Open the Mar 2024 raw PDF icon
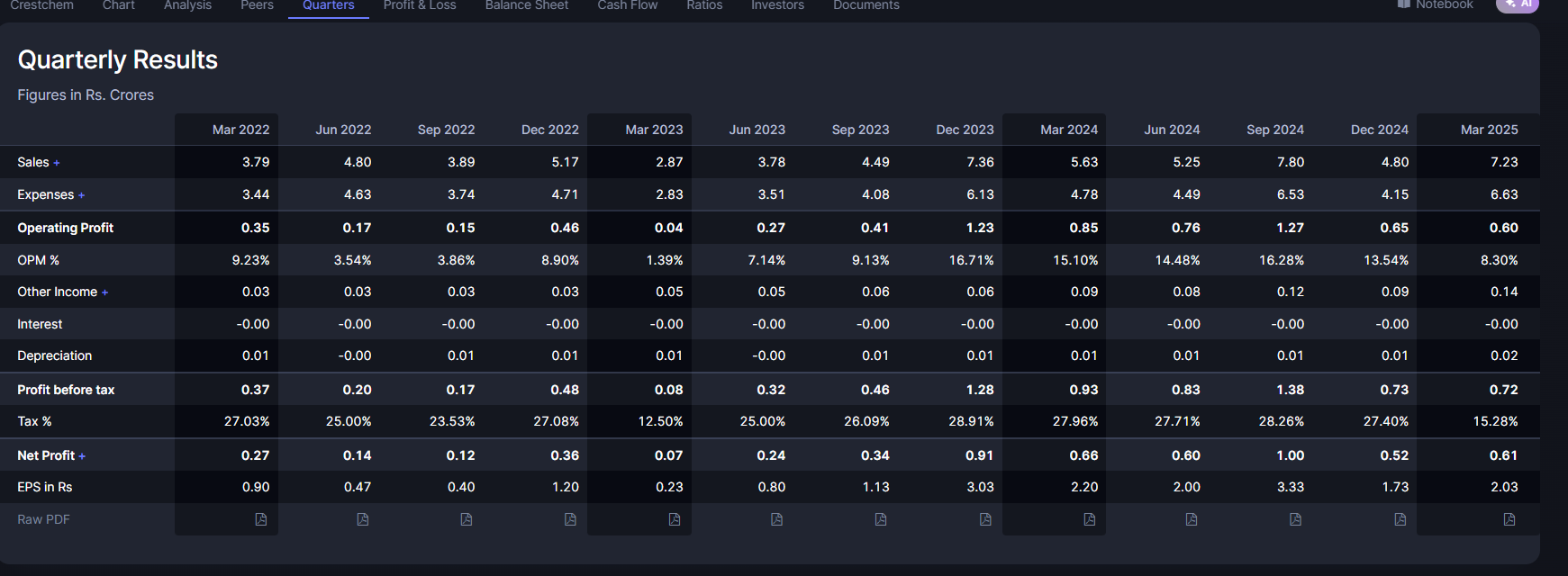Screen dimensions: 1568x576 [1089, 519]
